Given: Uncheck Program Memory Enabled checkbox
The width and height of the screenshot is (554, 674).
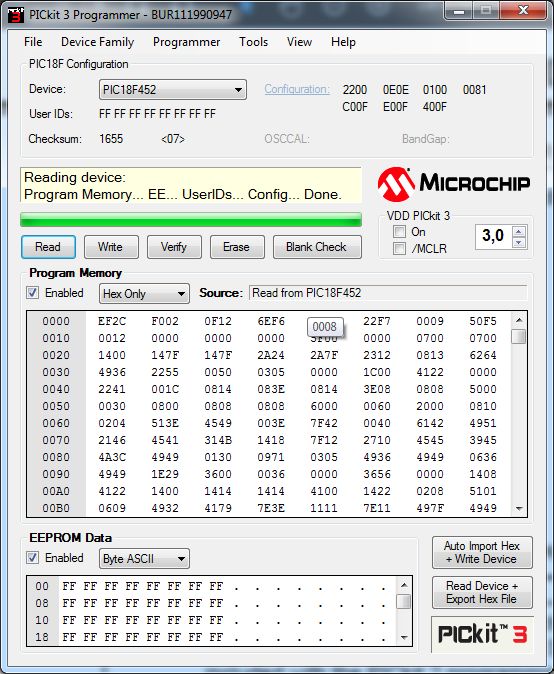Looking at the screenshot, I should point(32,293).
